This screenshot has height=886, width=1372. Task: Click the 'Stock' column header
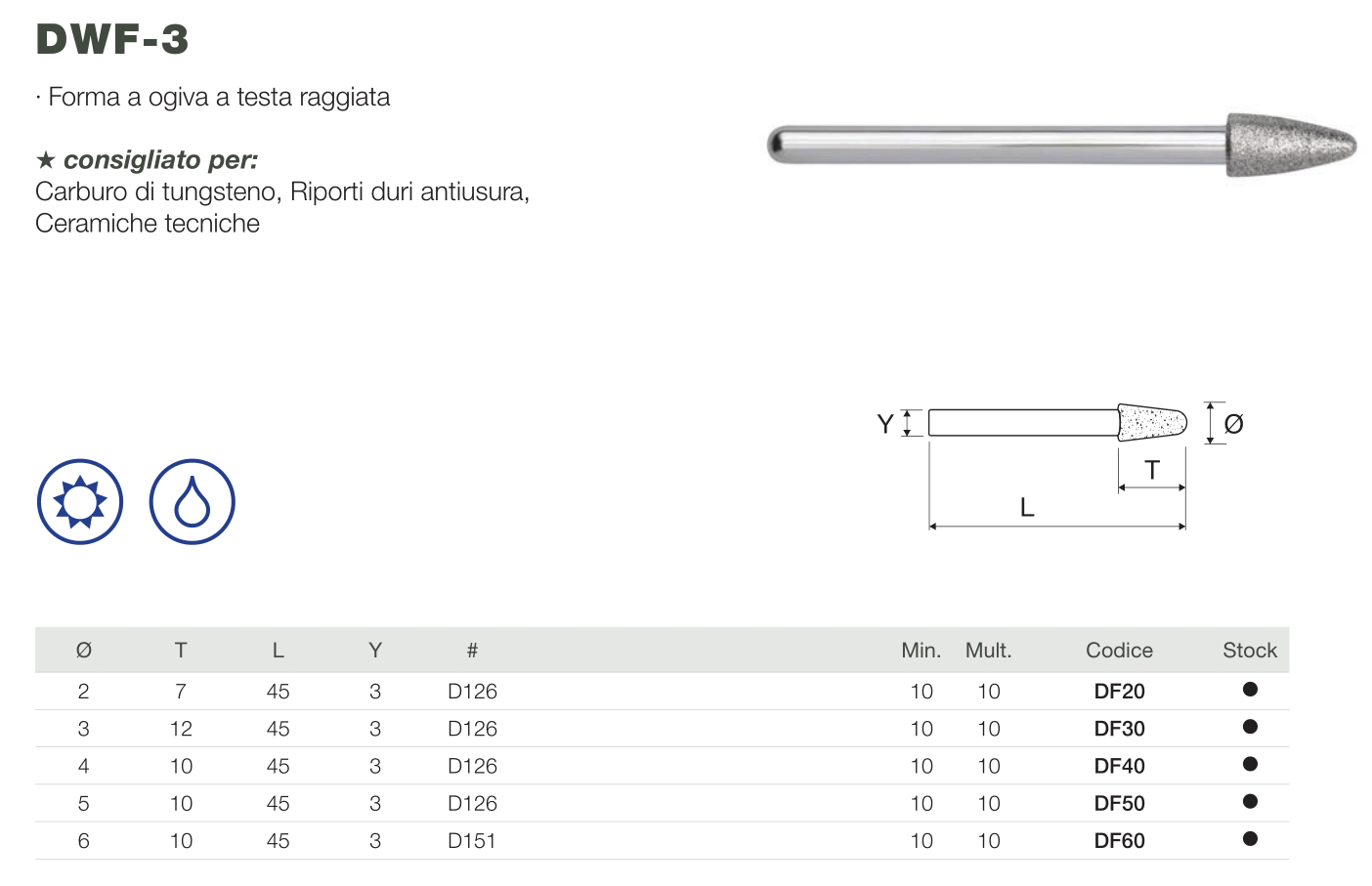[x=1250, y=651]
